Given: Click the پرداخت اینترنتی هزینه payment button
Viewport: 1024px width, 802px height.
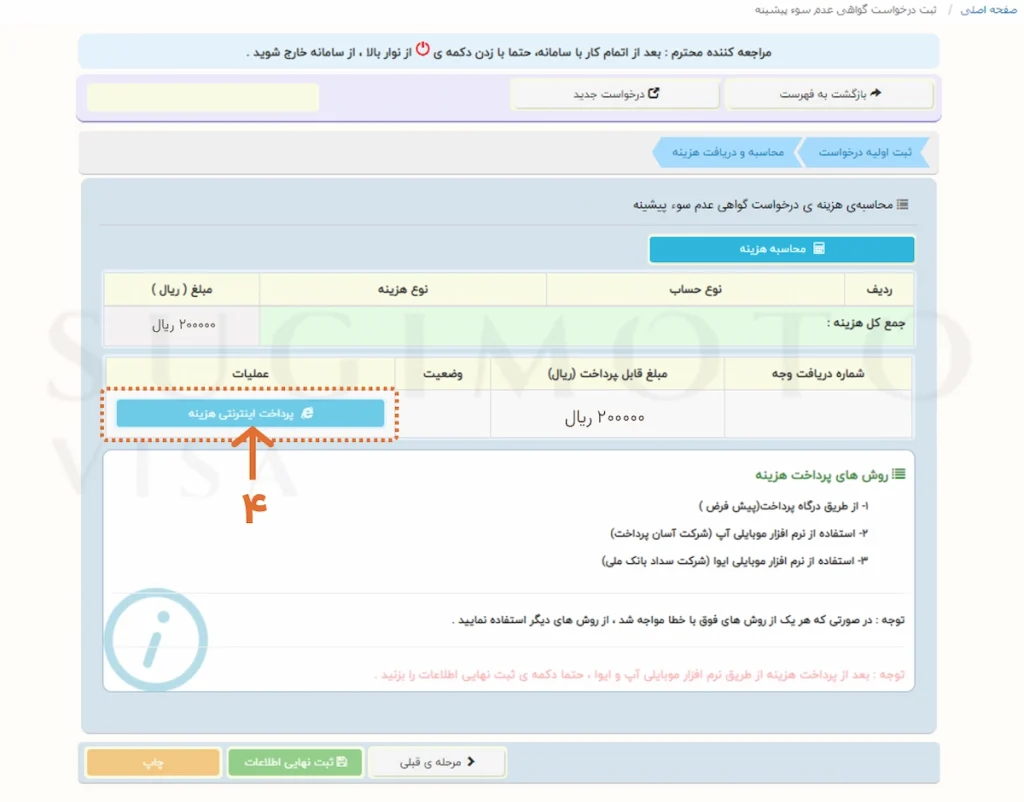Looking at the screenshot, I should point(250,413).
